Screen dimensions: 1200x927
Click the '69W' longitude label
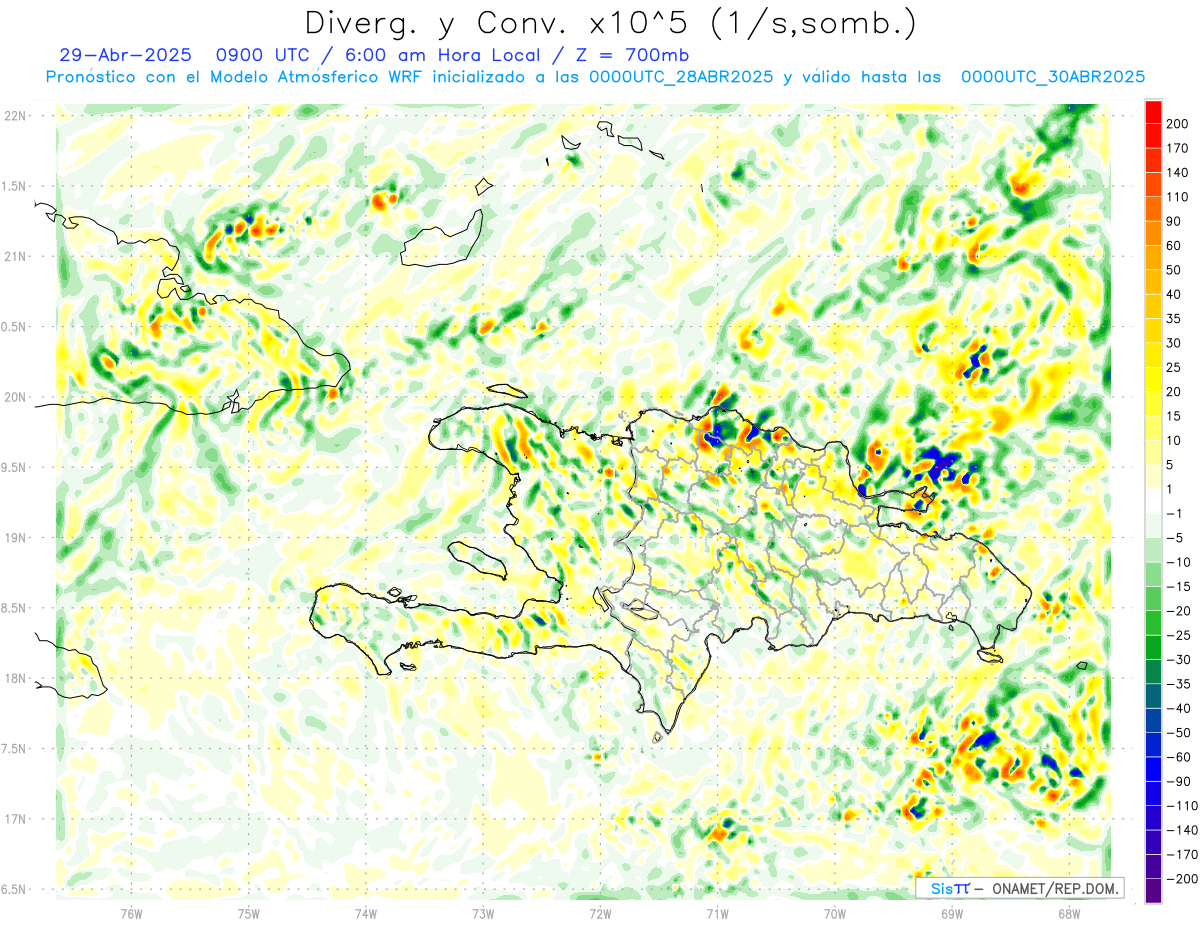tap(951, 912)
